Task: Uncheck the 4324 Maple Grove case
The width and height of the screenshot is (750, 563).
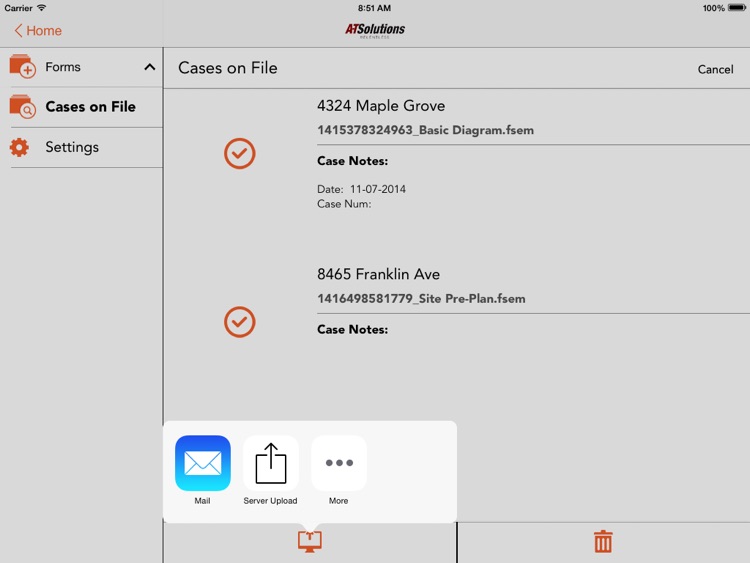Action: [x=240, y=154]
